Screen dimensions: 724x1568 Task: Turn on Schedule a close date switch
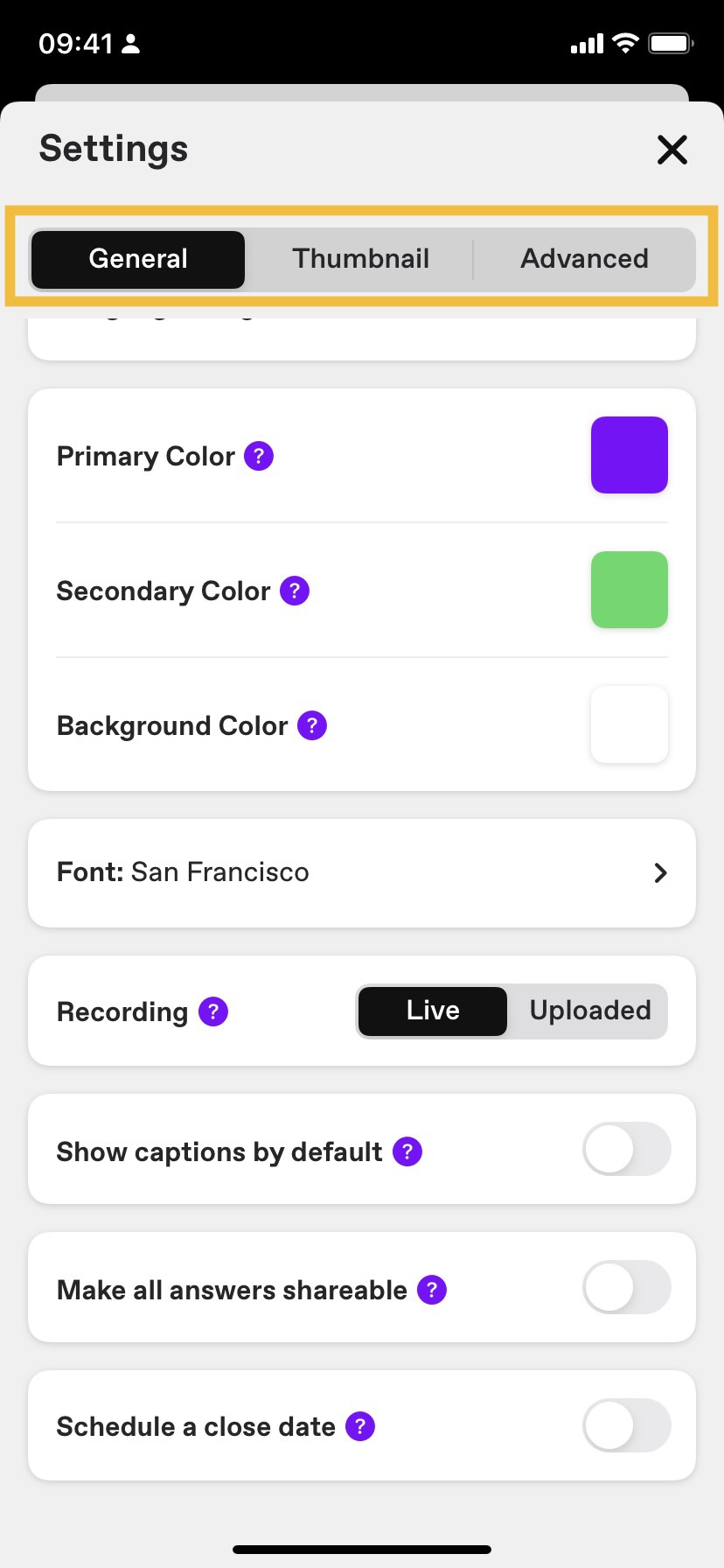[x=627, y=1426]
